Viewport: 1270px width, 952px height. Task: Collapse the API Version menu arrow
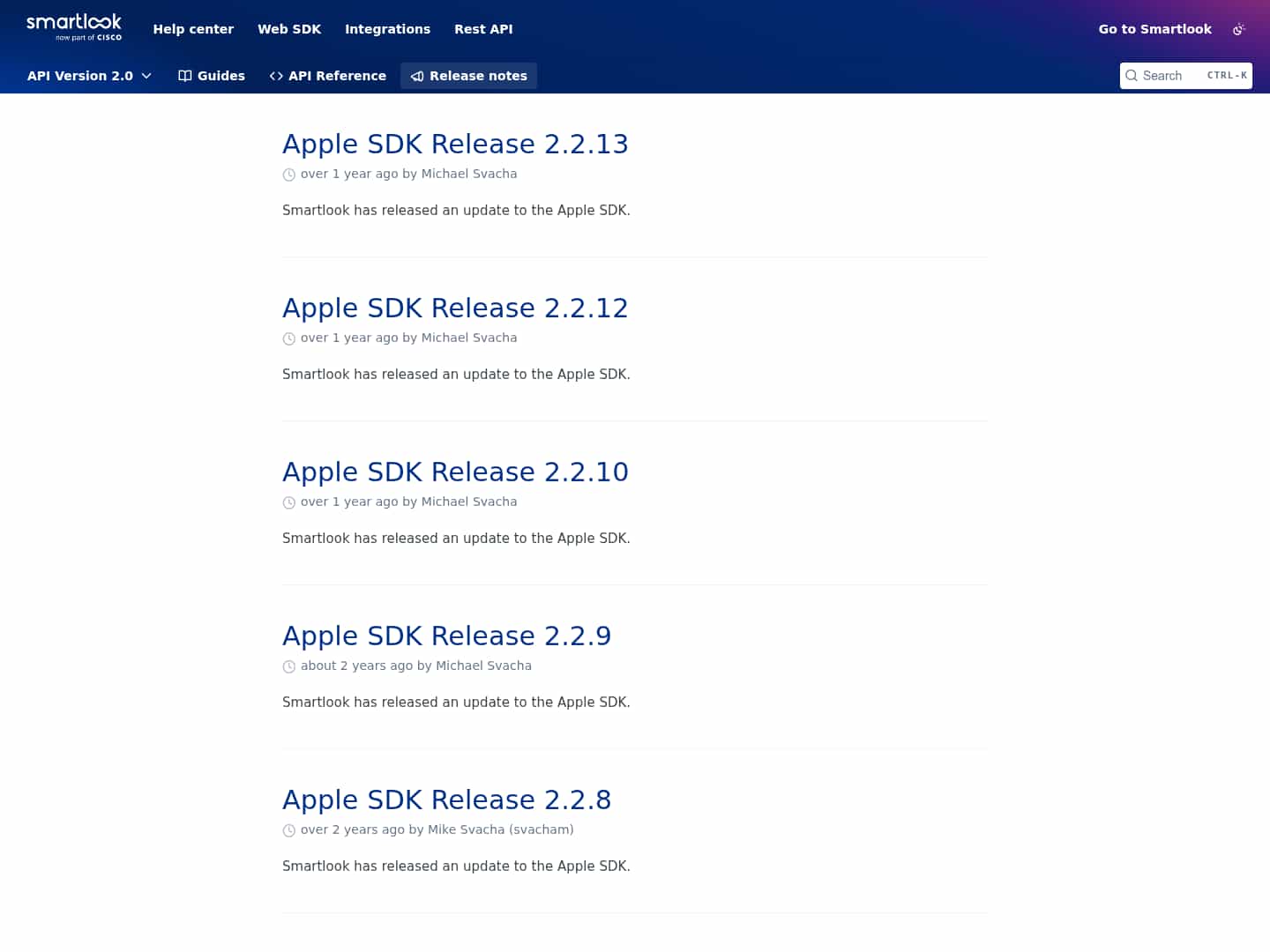click(x=146, y=76)
